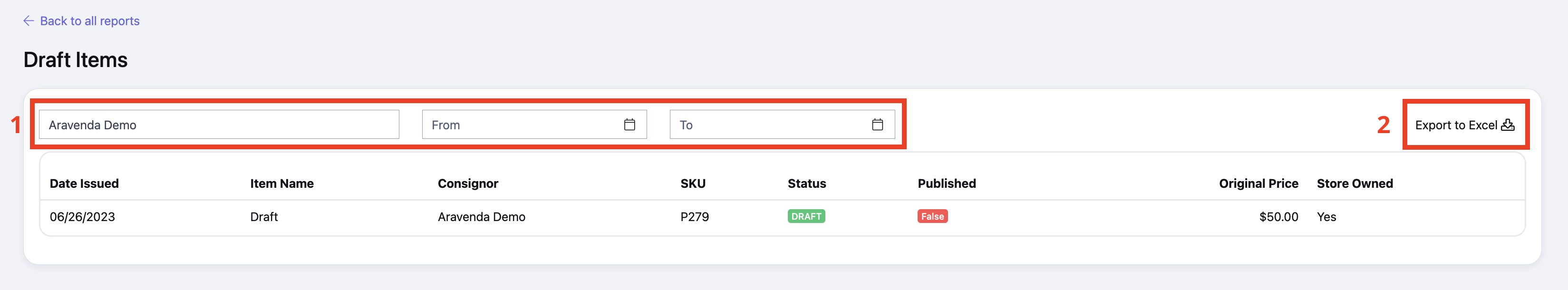Image resolution: width=1568 pixels, height=290 pixels.
Task: Sort by Original Price column header
Action: click(1258, 184)
